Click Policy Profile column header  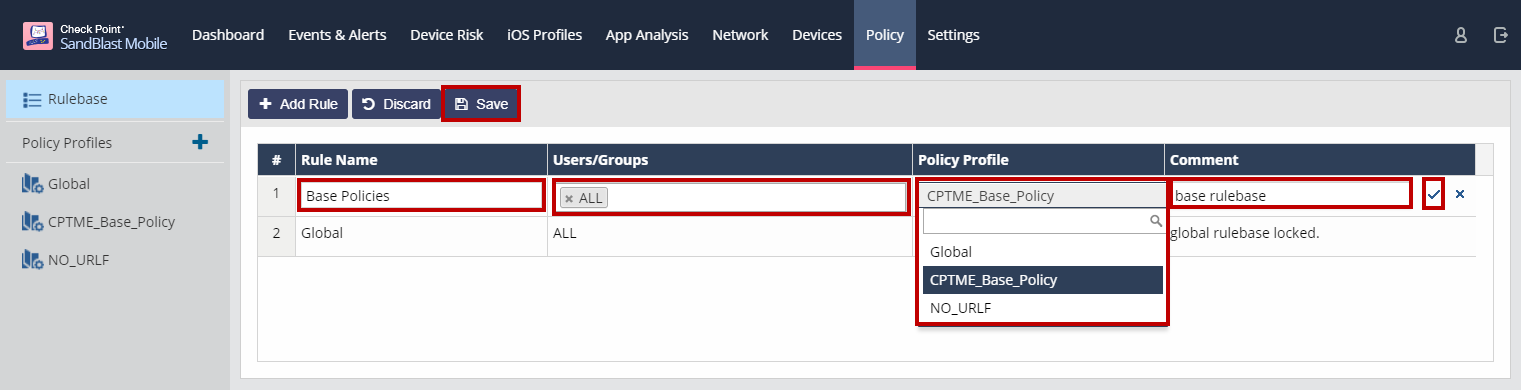click(x=1039, y=159)
